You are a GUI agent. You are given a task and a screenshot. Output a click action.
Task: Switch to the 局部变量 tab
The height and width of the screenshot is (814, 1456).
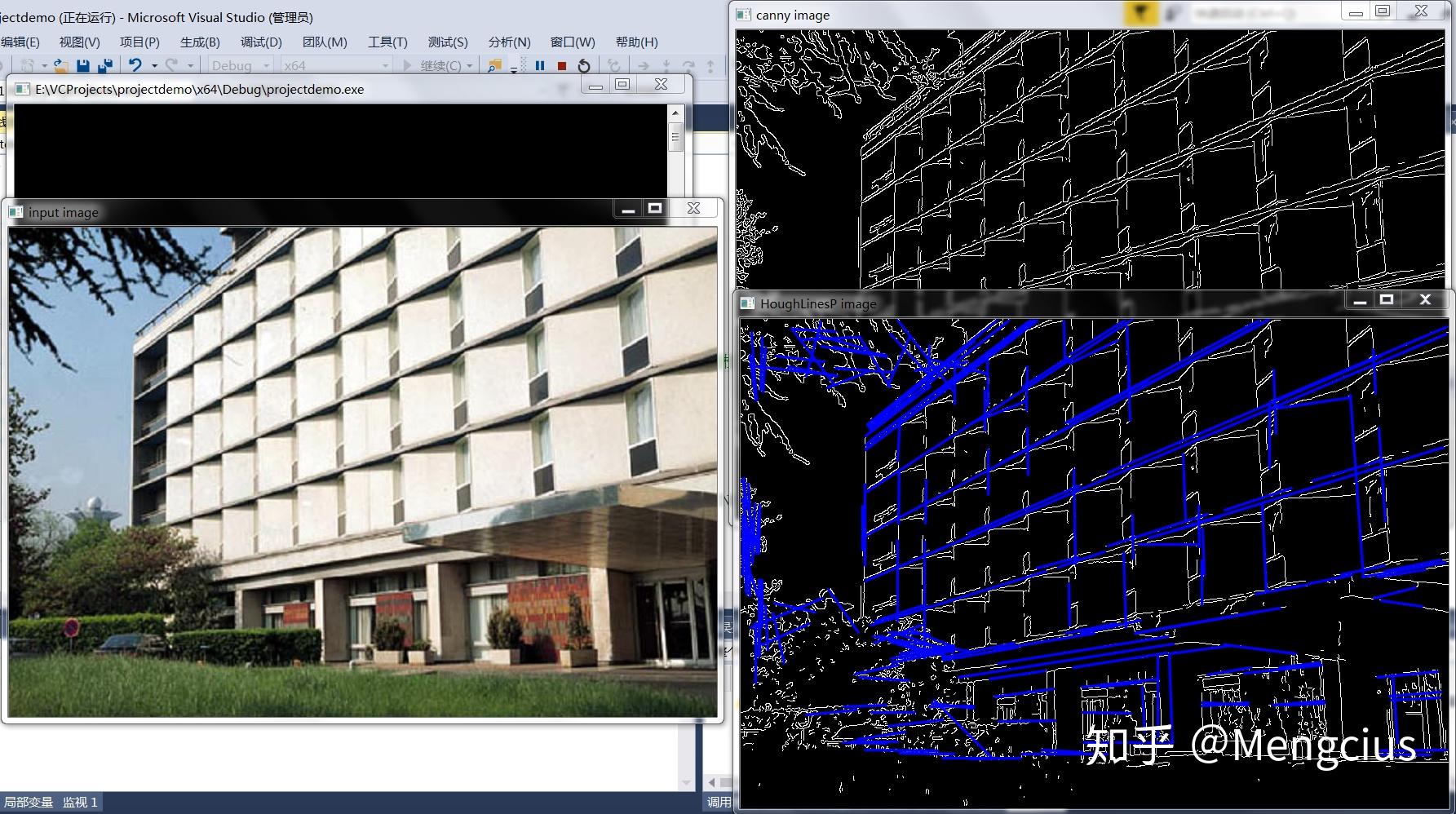click(x=29, y=803)
